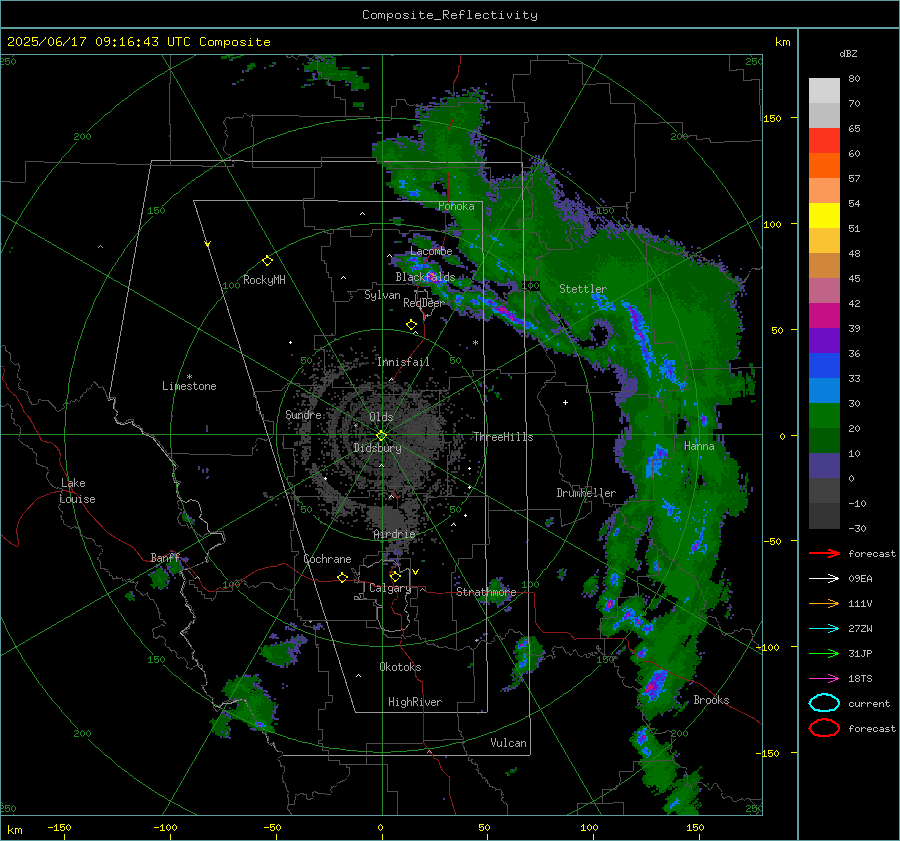The width and height of the screenshot is (900, 841).
Task: Click the Banff label on map
Action: click(x=165, y=557)
